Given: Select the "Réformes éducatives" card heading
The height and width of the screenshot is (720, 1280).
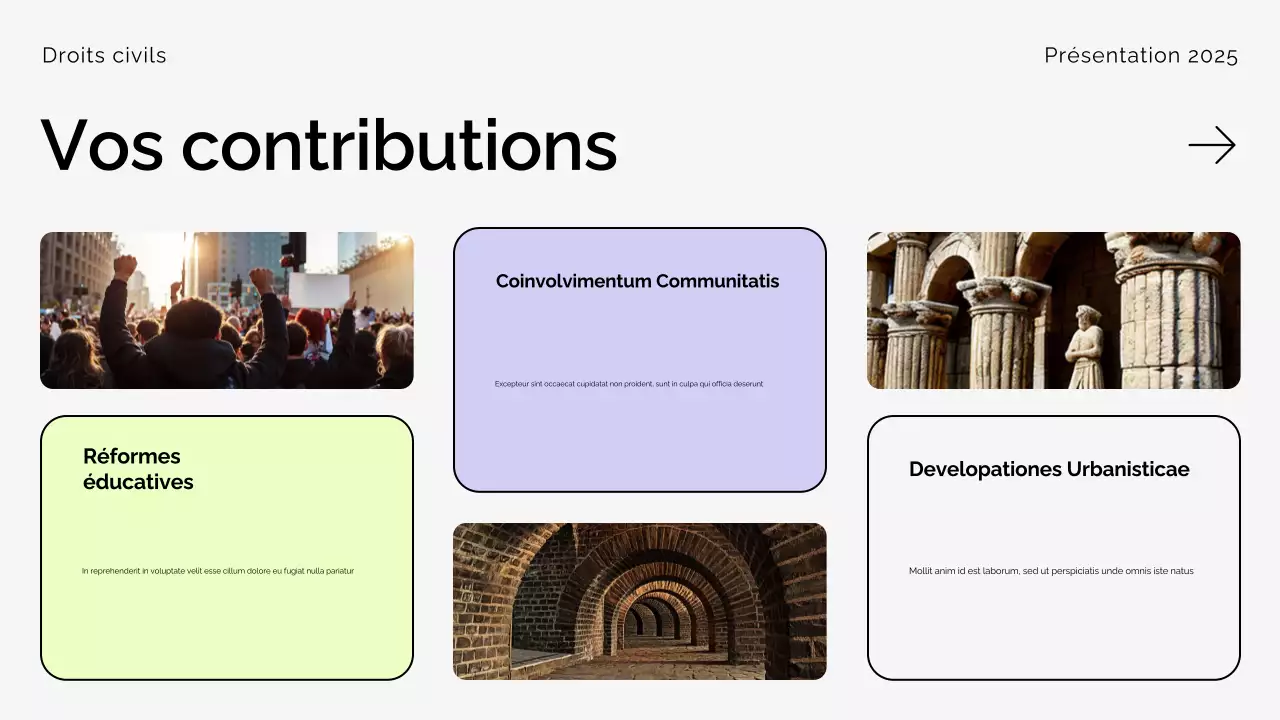Looking at the screenshot, I should coord(138,469).
